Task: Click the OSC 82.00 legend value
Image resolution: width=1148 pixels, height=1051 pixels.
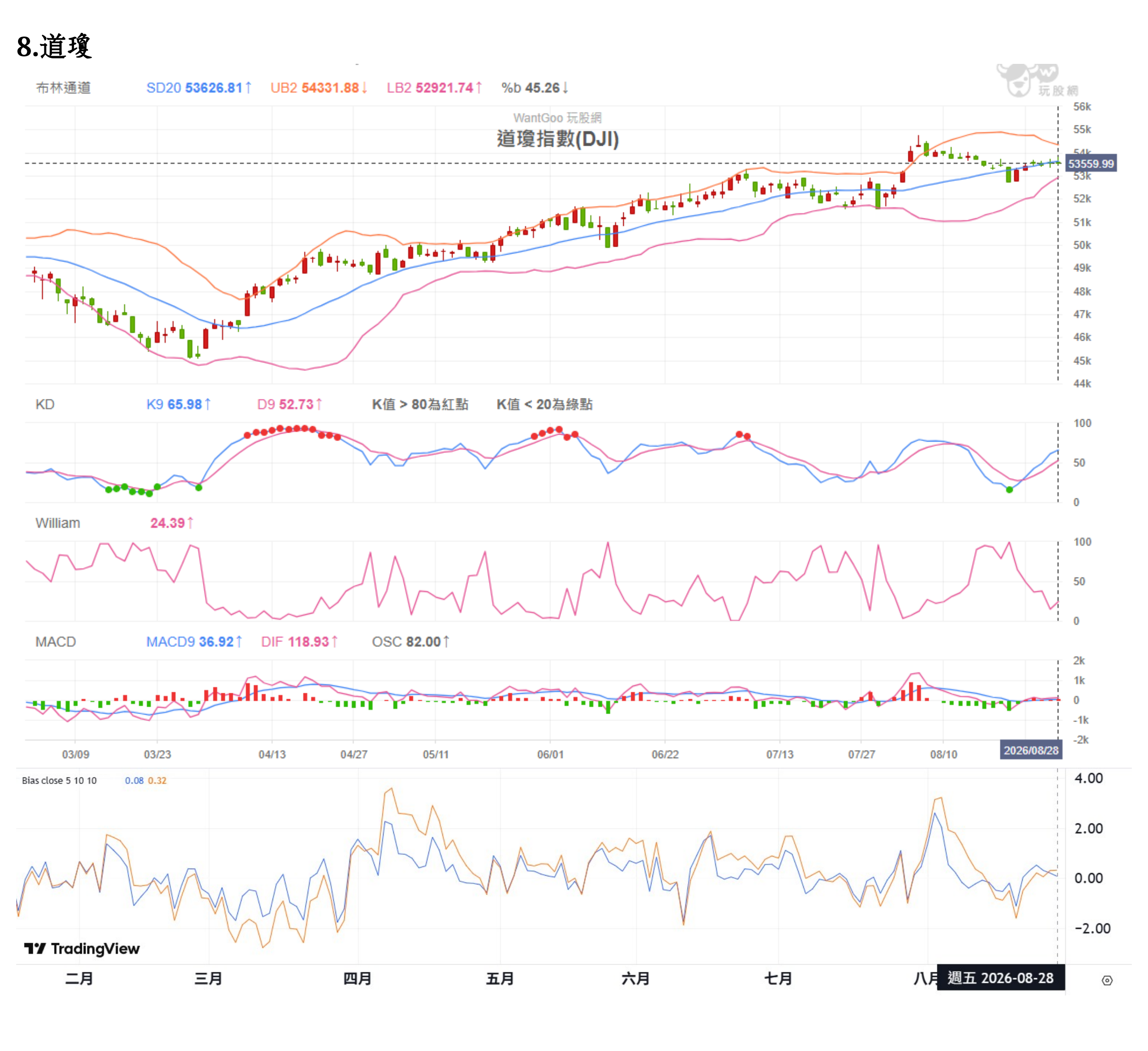Action: (410, 642)
